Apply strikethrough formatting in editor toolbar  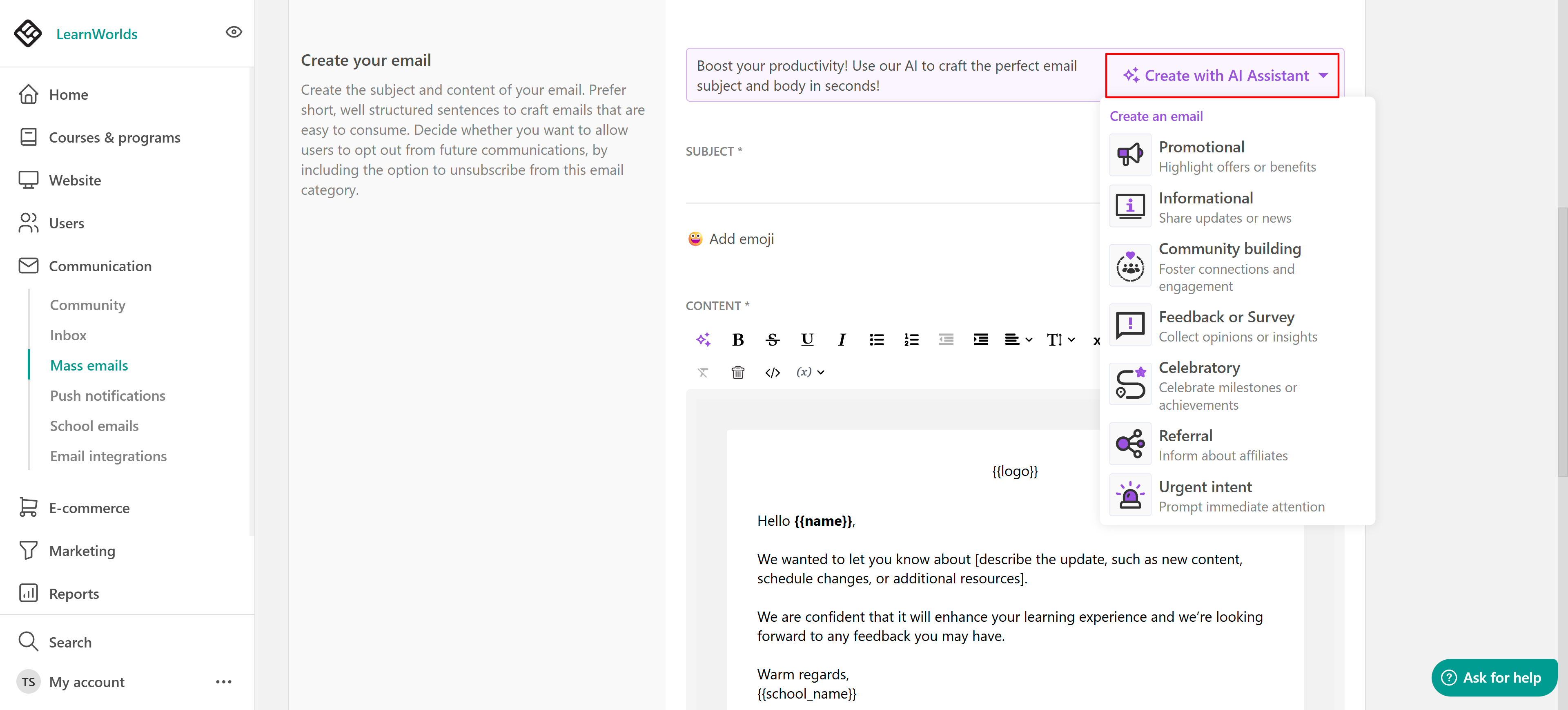(x=773, y=340)
